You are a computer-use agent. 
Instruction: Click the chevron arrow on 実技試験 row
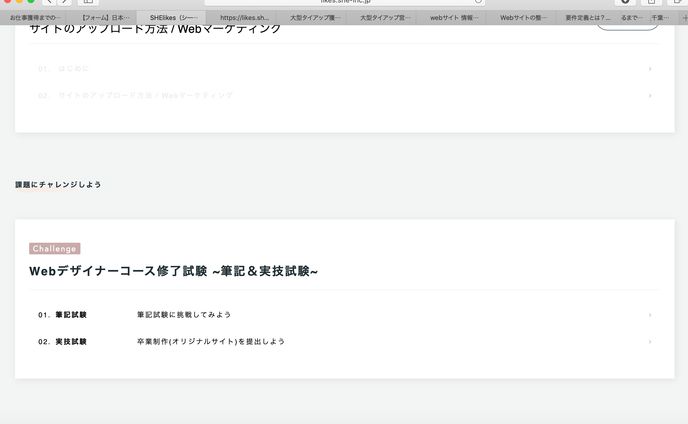point(650,342)
